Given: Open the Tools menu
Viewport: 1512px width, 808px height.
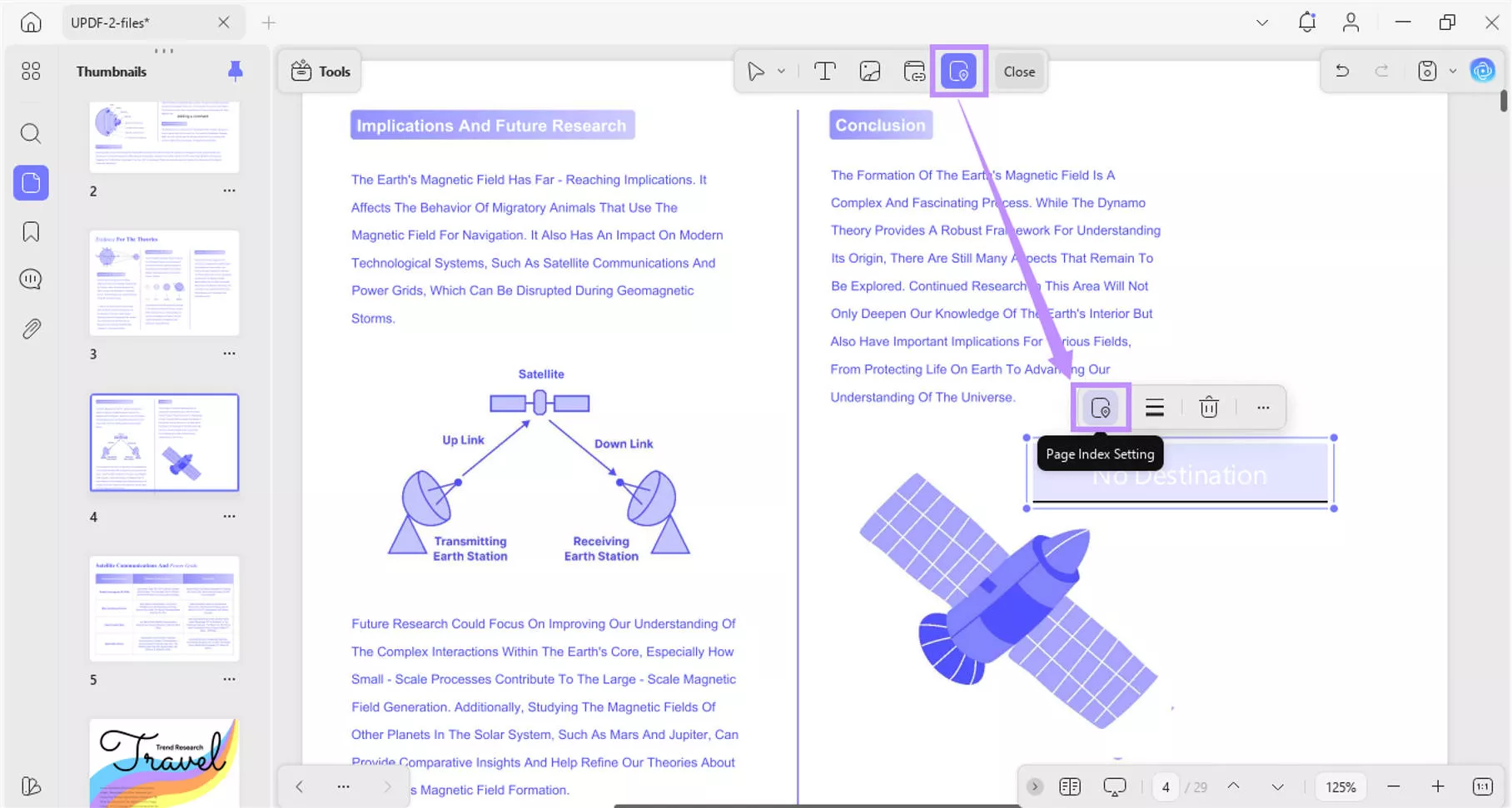Looking at the screenshot, I should click(319, 71).
